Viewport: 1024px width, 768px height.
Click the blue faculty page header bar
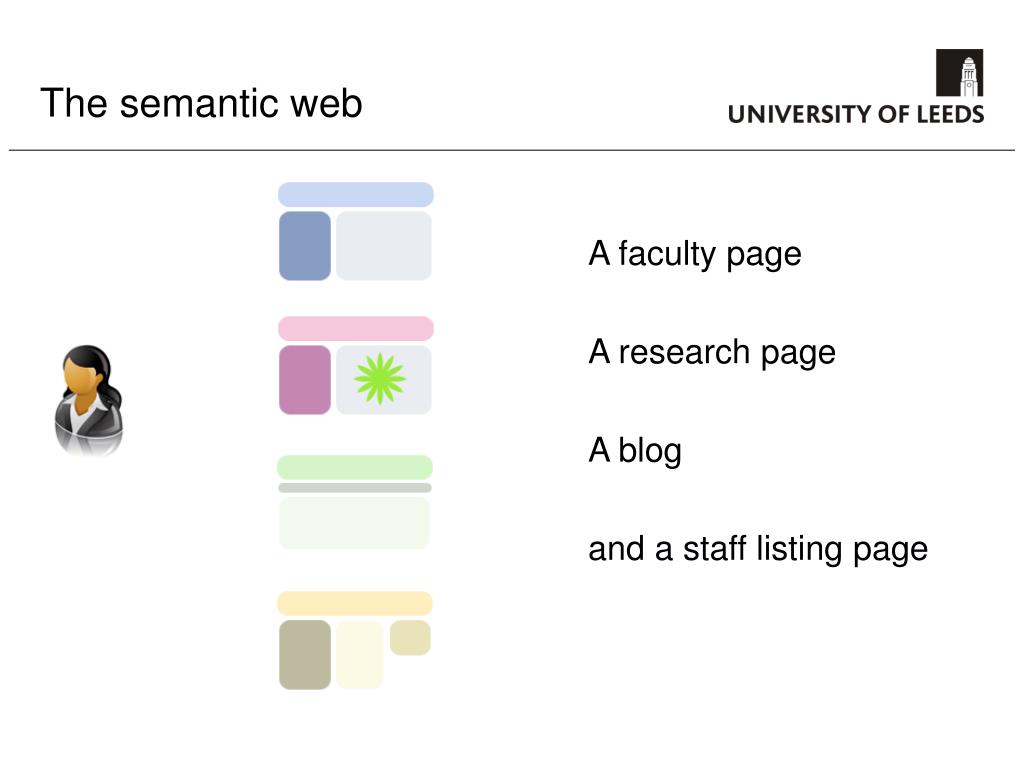356,195
